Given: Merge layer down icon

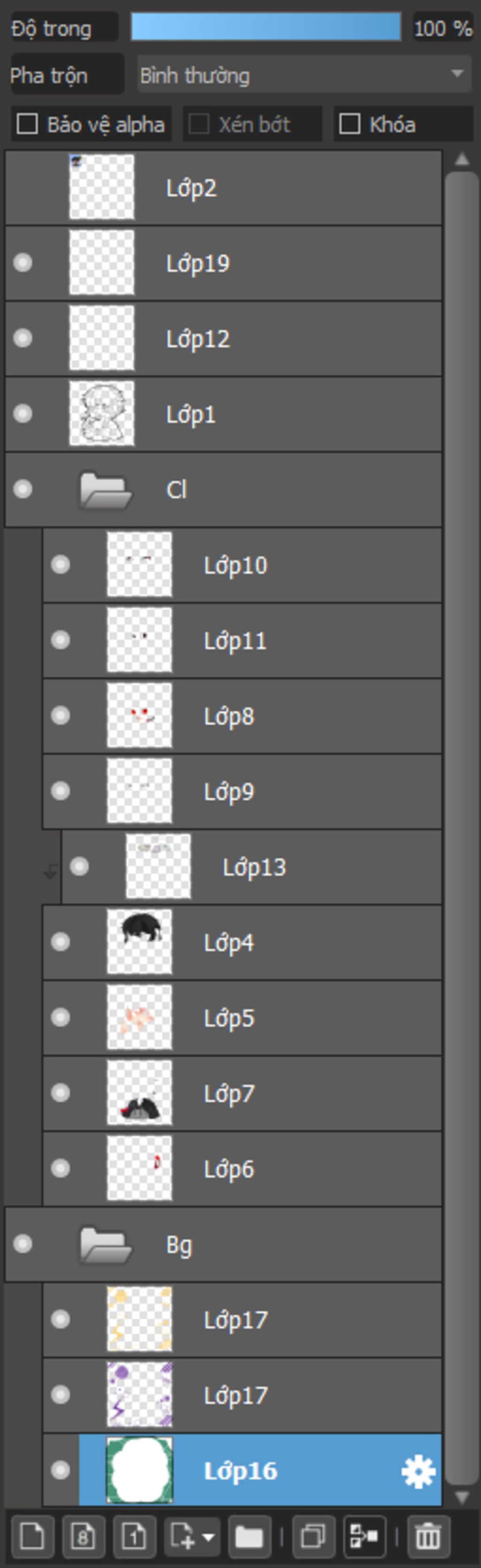Looking at the screenshot, I should tap(365, 1537).
